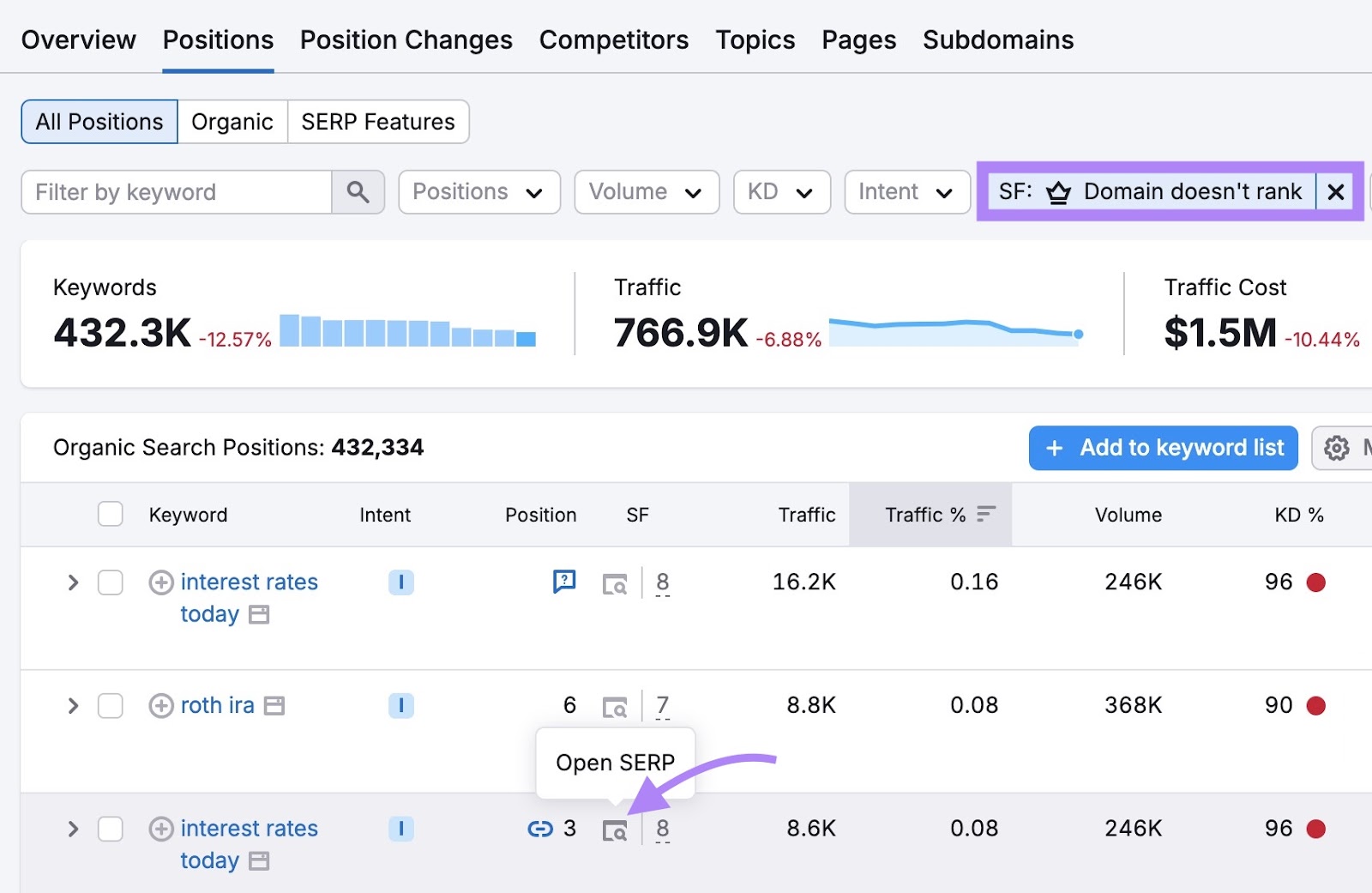Click the plus icon next to roth ira
The width and height of the screenshot is (1372, 893).
click(x=160, y=705)
